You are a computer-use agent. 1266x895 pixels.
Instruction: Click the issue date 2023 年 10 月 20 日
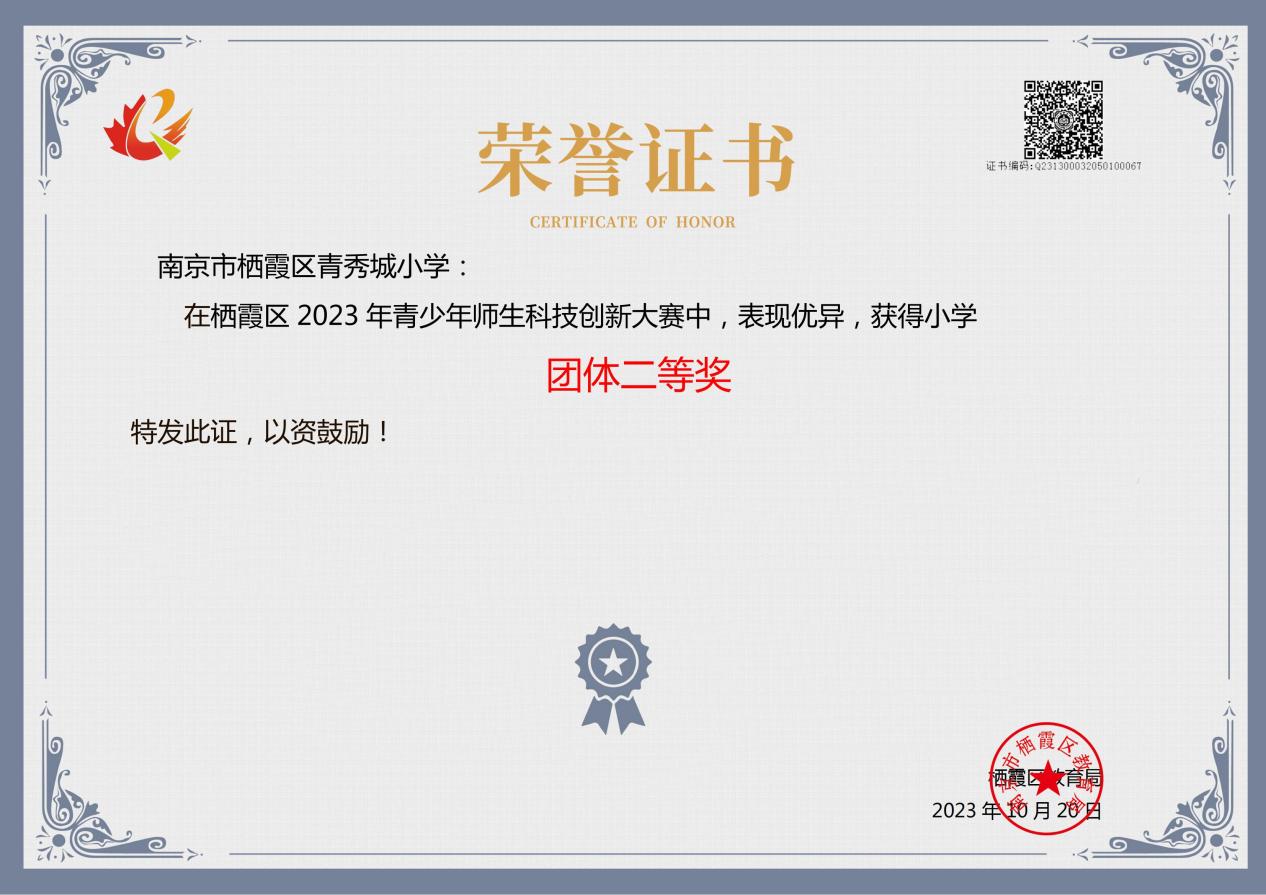1017,810
